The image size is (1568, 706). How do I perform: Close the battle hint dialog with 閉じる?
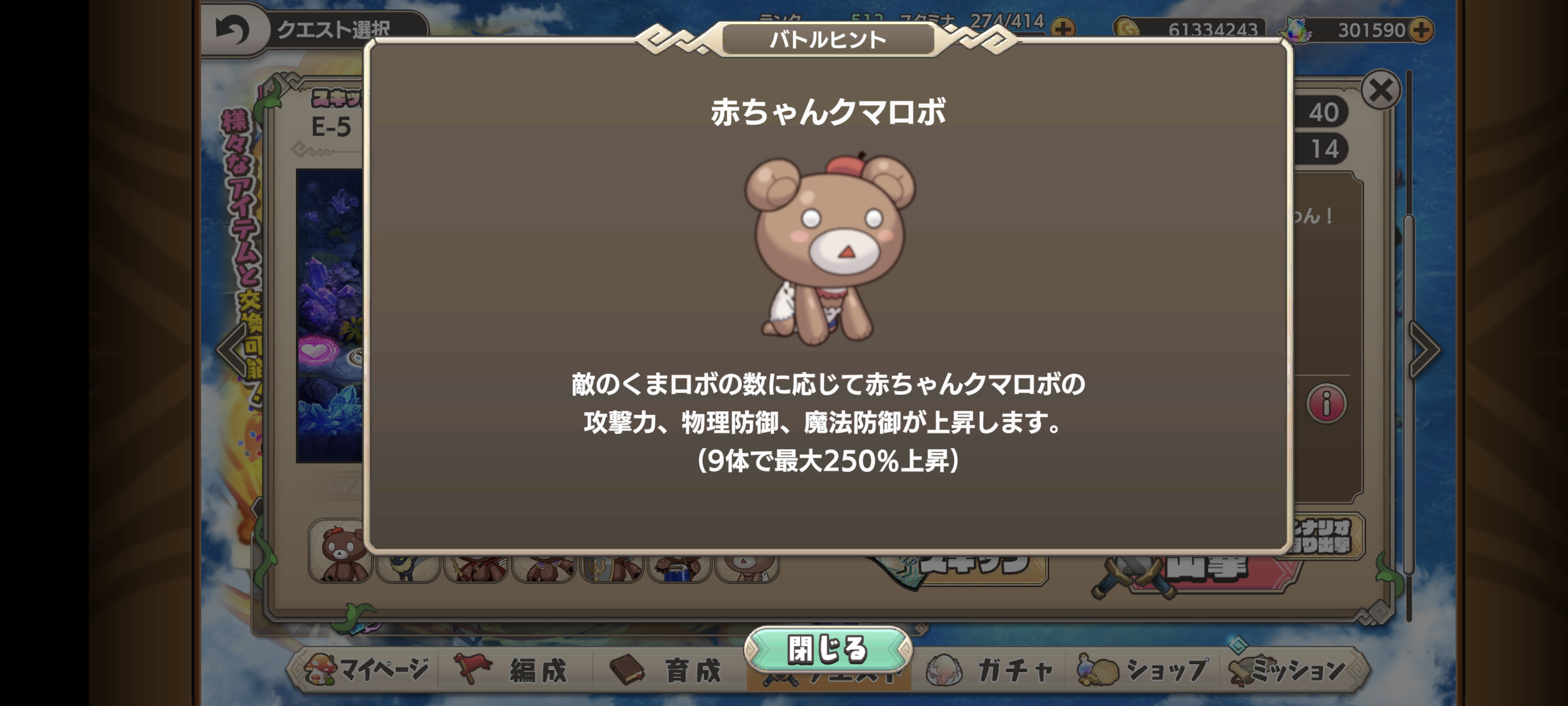click(x=828, y=650)
